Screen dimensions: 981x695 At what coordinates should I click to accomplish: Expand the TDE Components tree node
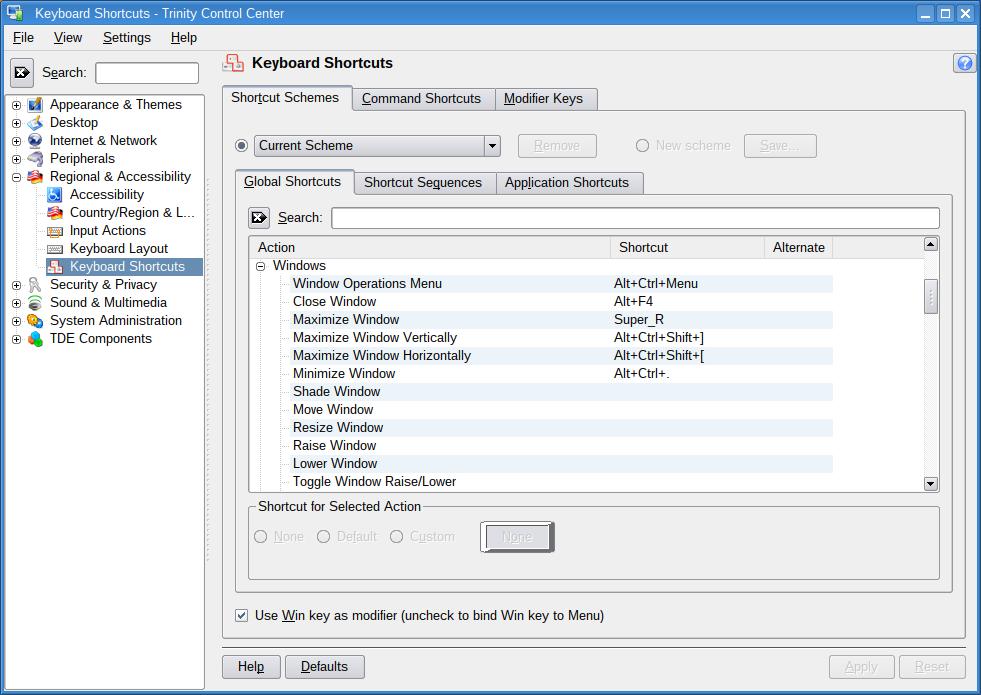pyautogui.click(x=16, y=340)
